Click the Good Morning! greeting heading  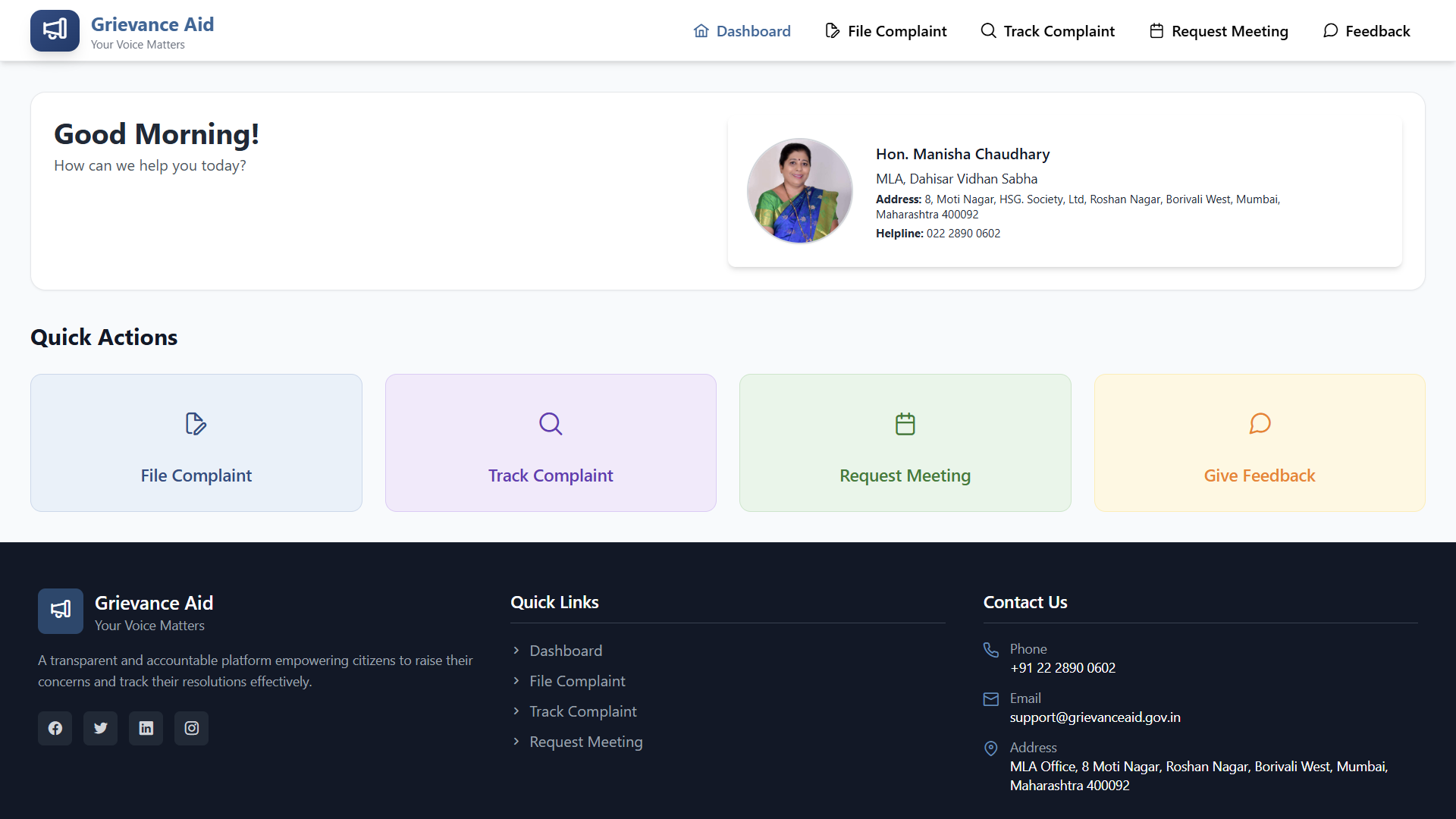(x=157, y=134)
